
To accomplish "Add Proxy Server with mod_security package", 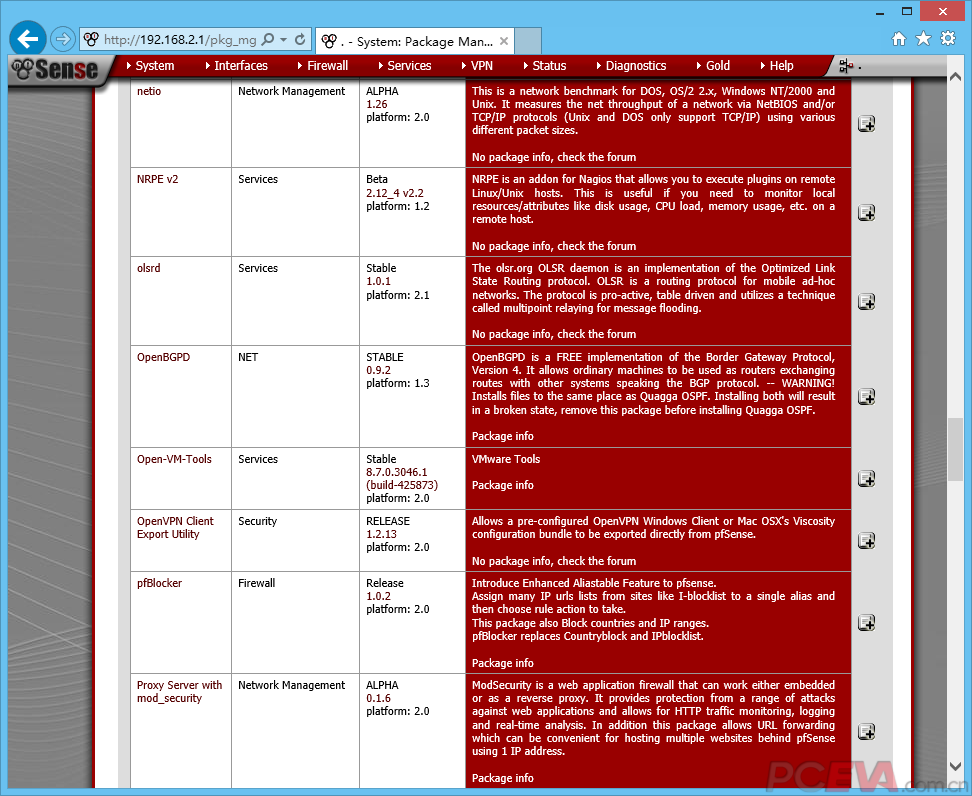I will point(866,732).
